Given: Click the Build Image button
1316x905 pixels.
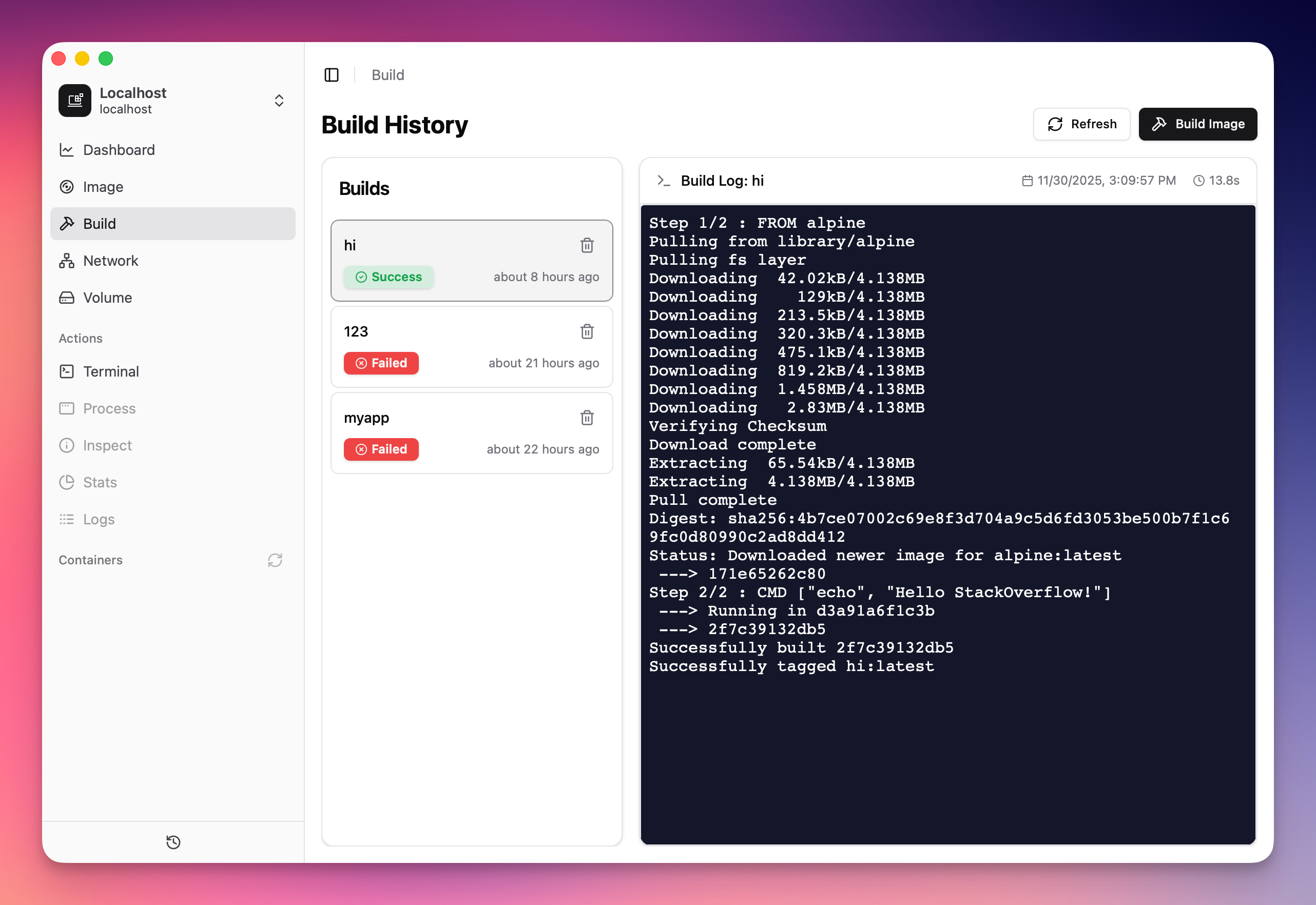Looking at the screenshot, I should tap(1197, 124).
